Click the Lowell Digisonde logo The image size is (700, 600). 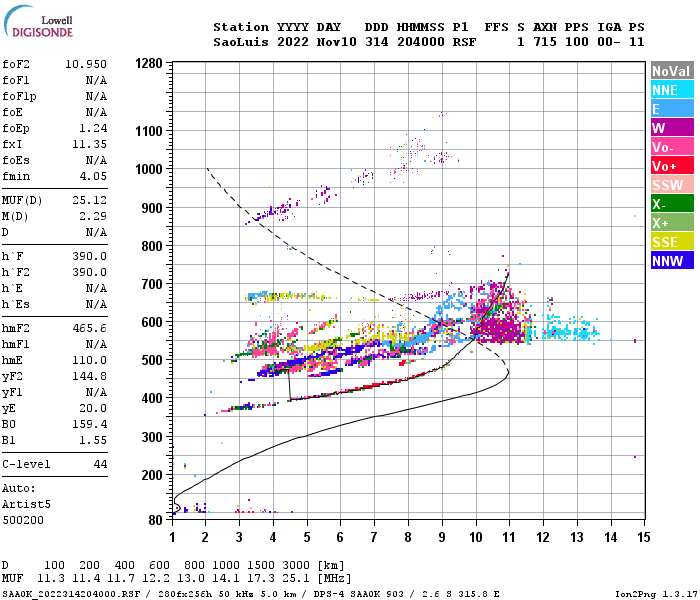pyautogui.click(x=38, y=21)
